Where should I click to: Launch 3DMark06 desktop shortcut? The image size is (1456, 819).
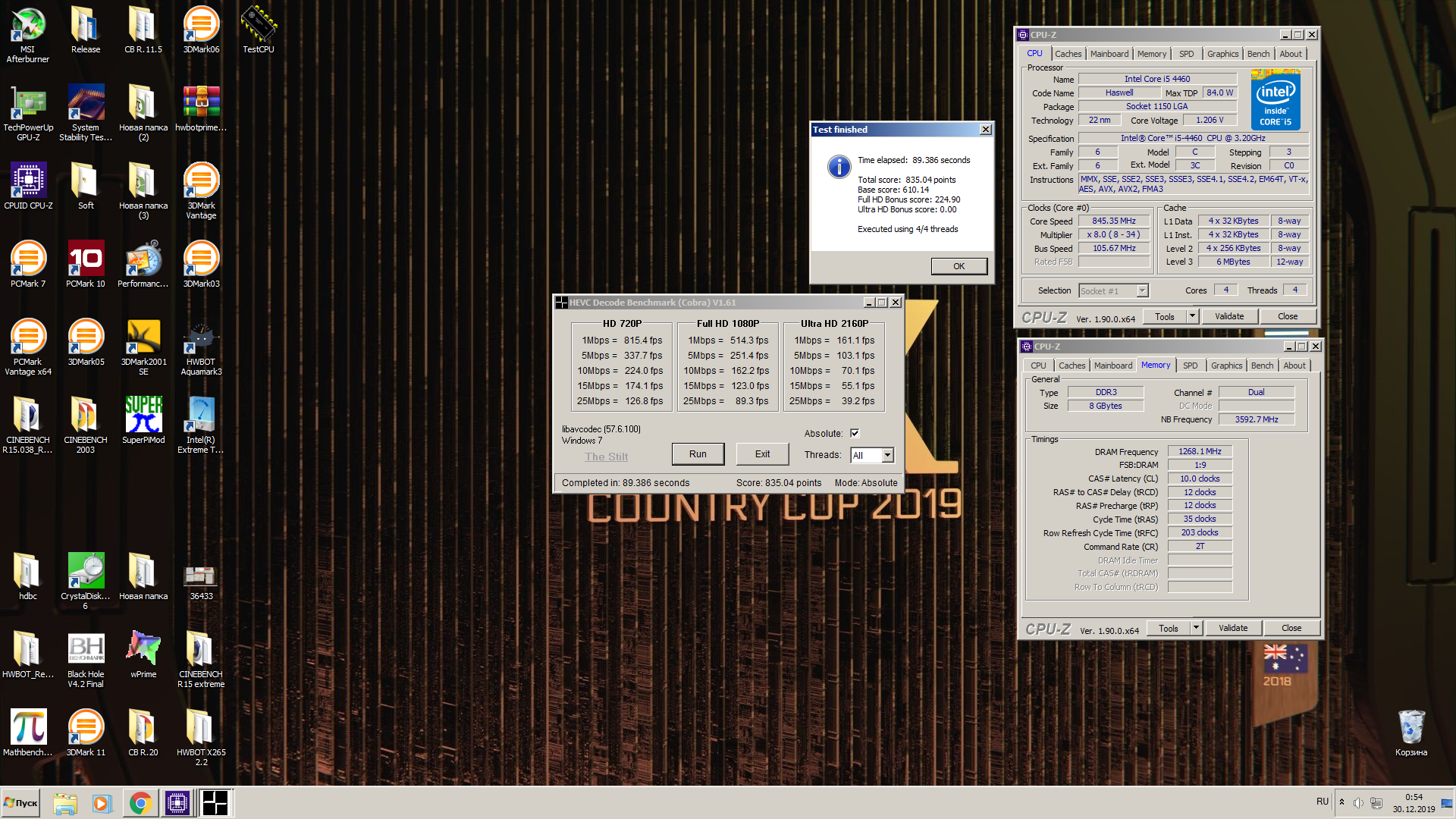201,30
